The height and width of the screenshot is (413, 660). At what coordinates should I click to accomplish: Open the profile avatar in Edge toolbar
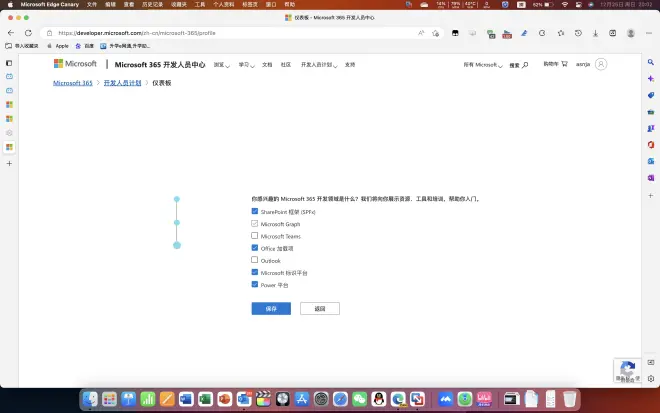tap(631, 33)
